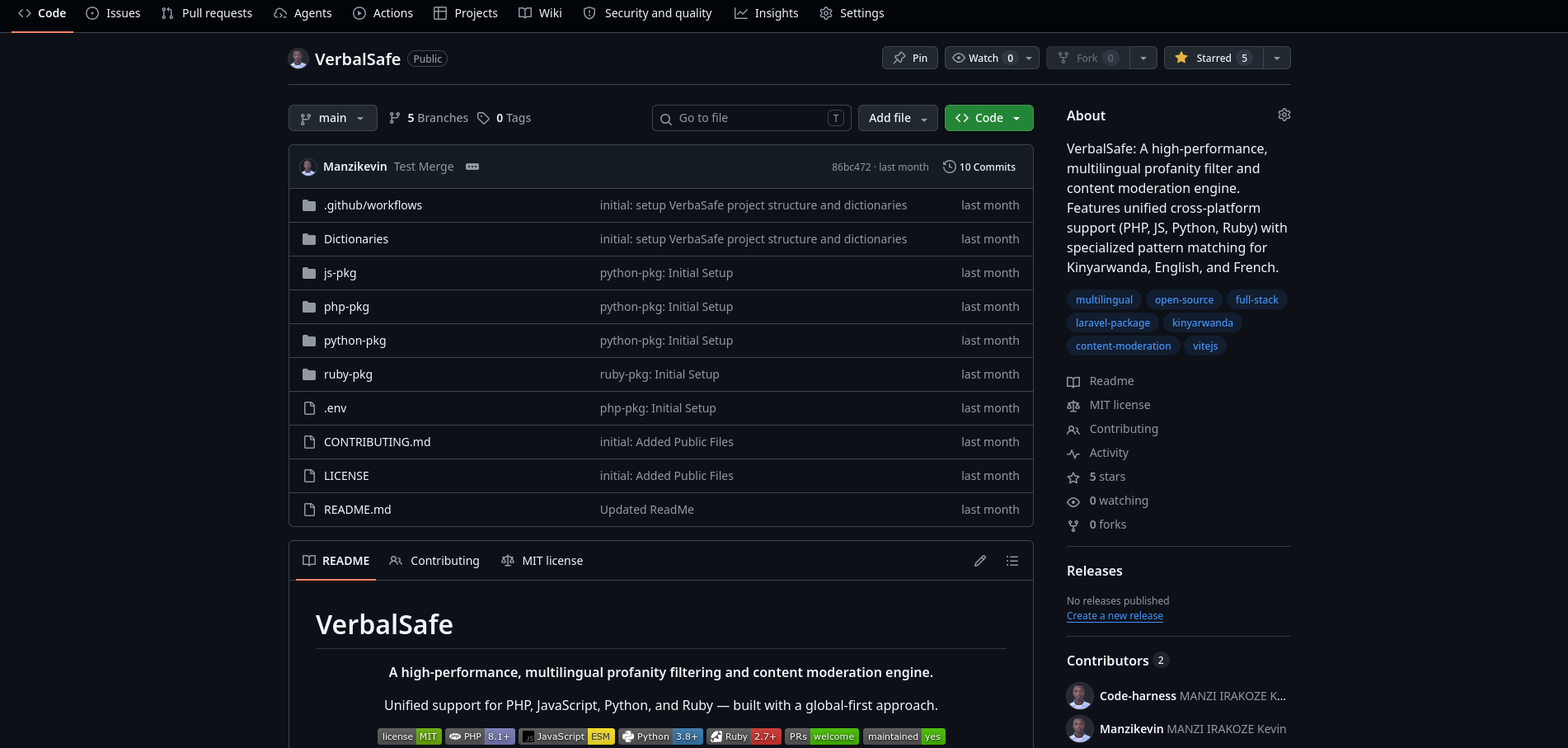Open the Add file dropdown
The image size is (1568, 748).
(x=898, y=118)
